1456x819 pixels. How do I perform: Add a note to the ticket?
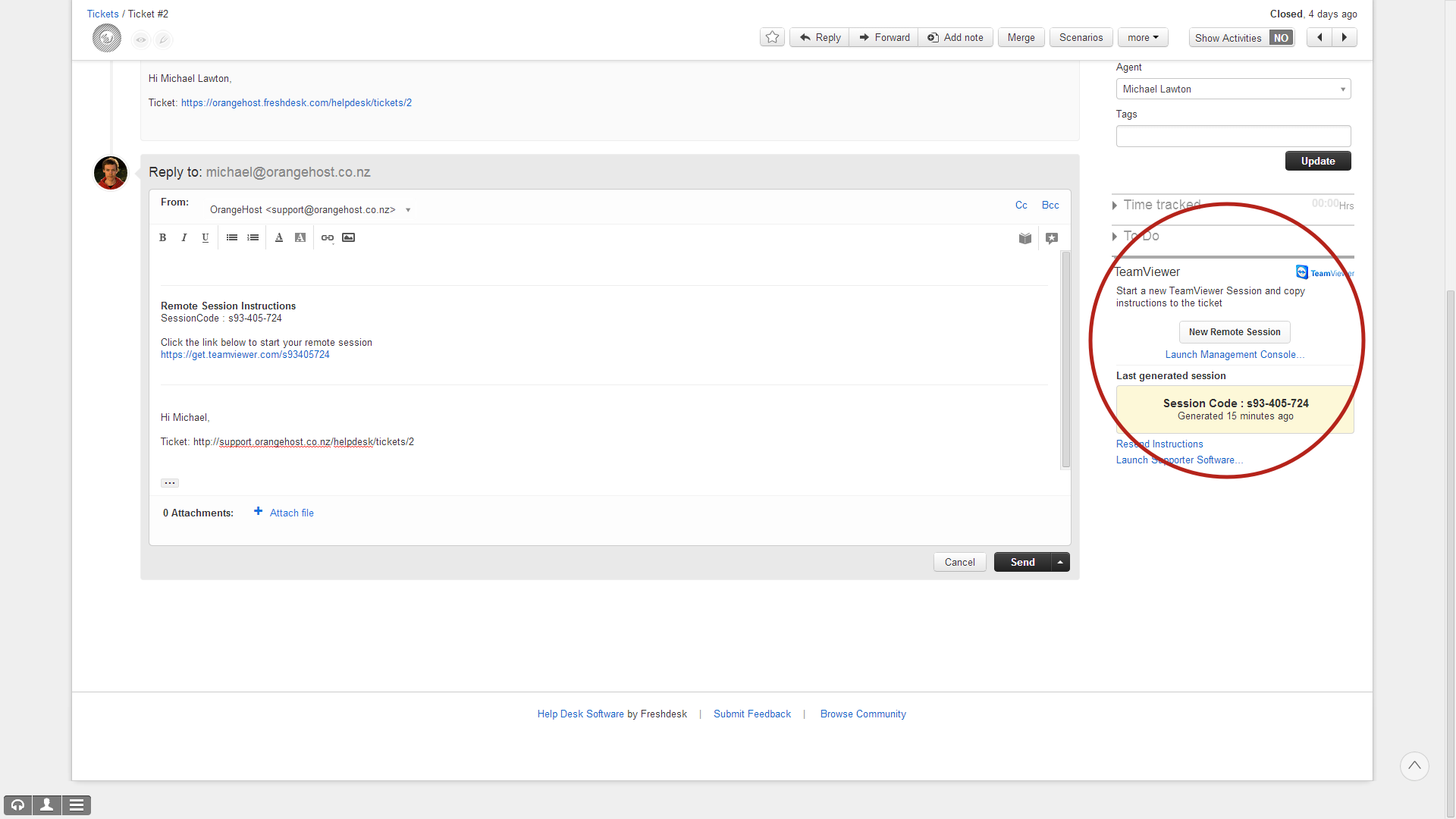coord(955,37)
